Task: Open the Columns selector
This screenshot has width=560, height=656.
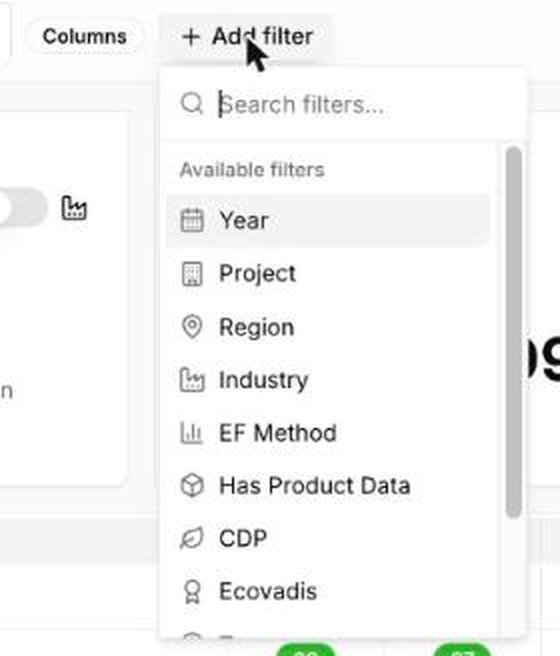Action: (x=84, y=37)
